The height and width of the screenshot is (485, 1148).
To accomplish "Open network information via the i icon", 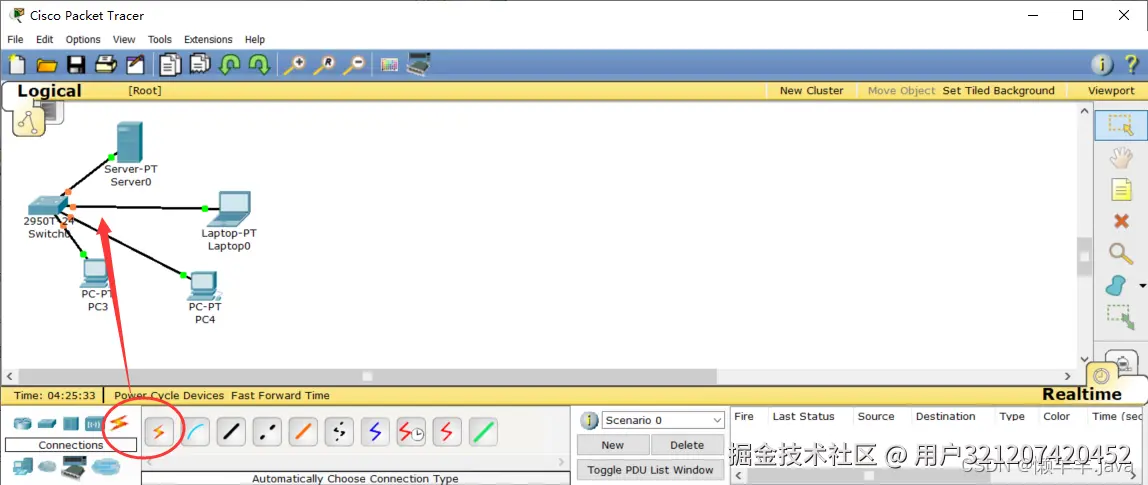I will point(1102,65).
